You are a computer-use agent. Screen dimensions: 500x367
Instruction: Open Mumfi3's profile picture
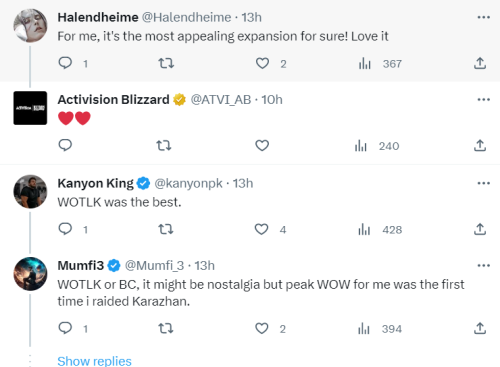(30, 274)
